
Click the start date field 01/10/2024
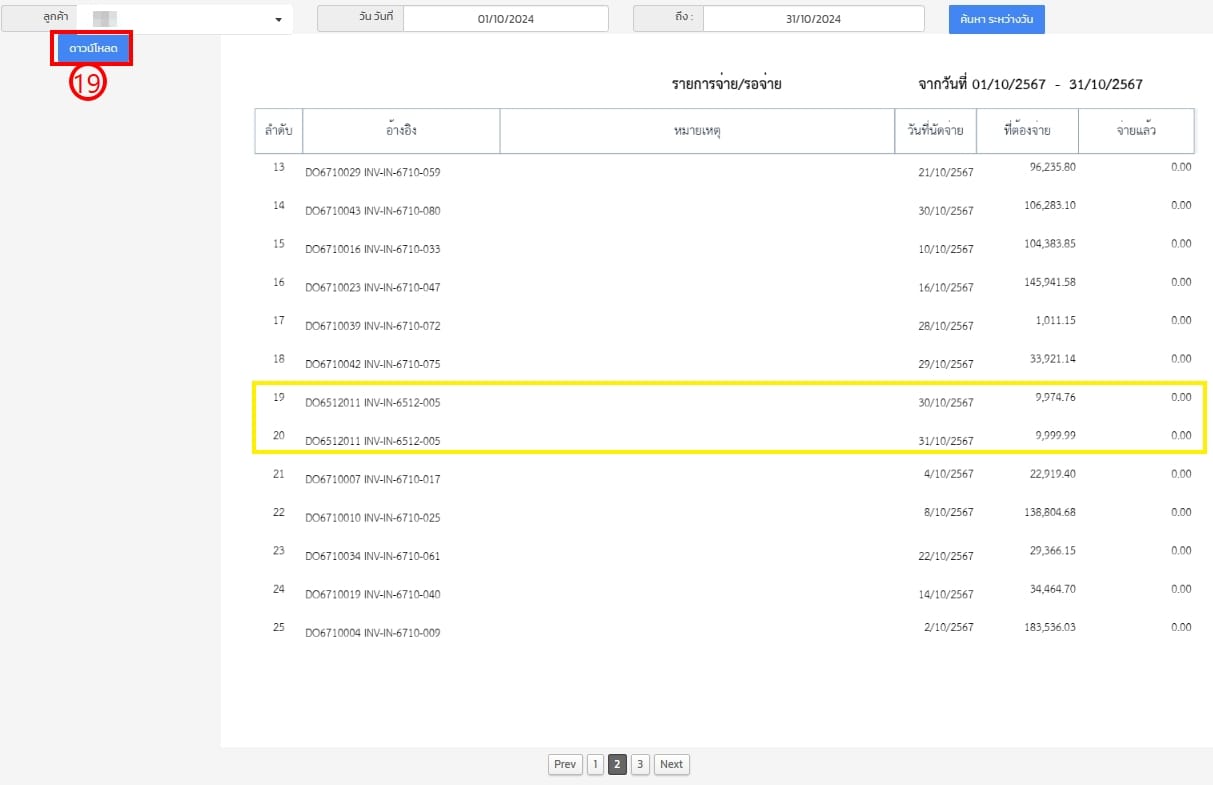coord(505,19)
